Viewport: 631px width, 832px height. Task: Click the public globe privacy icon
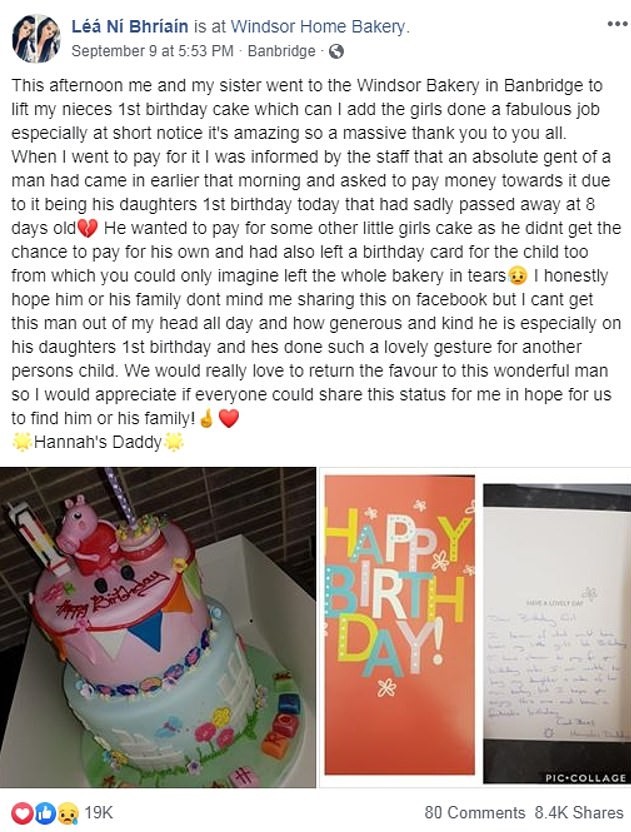click(336, 51)
